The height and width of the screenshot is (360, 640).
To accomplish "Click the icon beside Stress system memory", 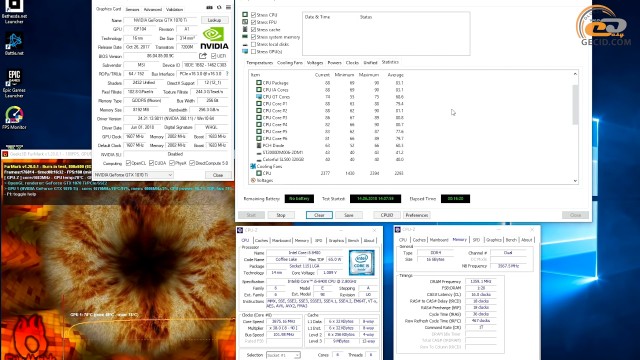I will [245, 37].
